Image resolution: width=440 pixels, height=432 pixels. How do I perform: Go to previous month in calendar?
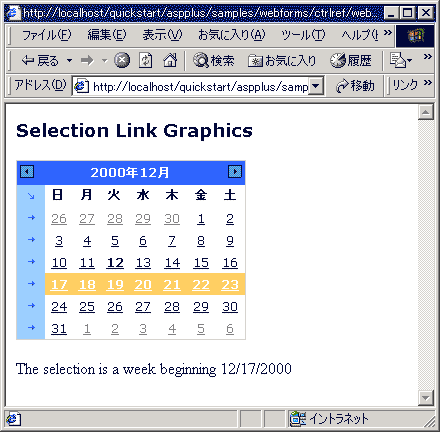pyautogui.click(x=27, y=172)
